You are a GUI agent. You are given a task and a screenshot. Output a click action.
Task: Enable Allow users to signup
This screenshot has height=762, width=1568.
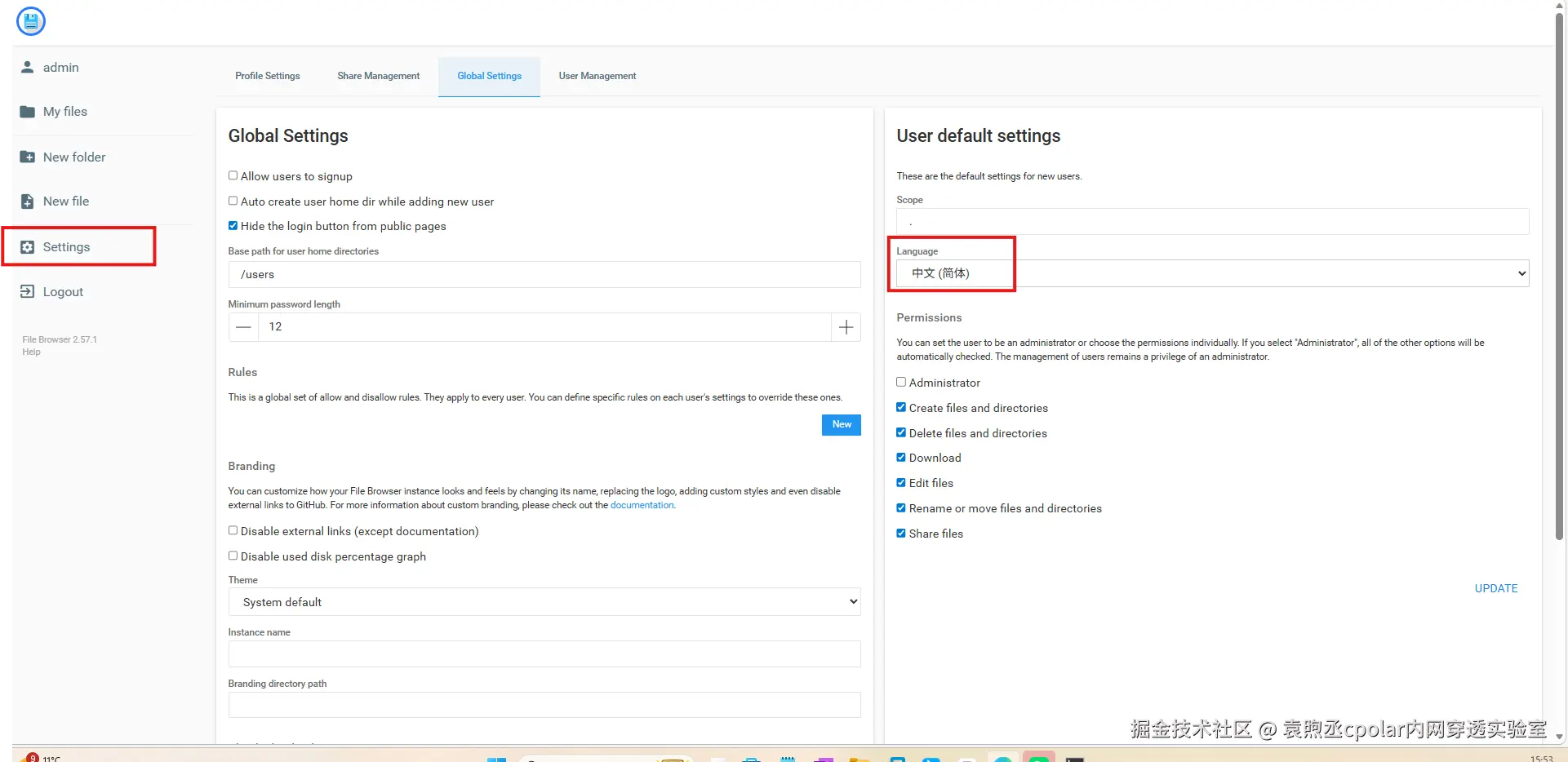pos(233,175)
